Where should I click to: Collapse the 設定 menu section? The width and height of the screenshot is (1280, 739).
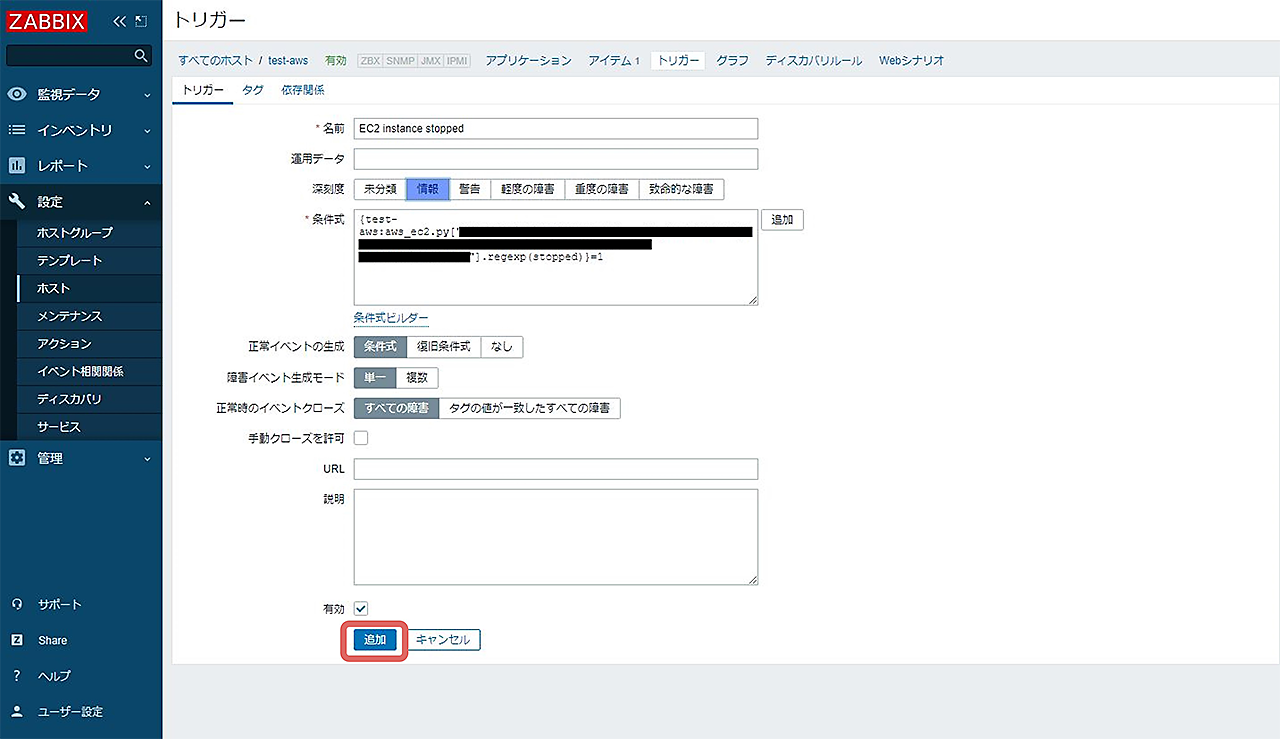pyautogui.click(x=80, y=202)
